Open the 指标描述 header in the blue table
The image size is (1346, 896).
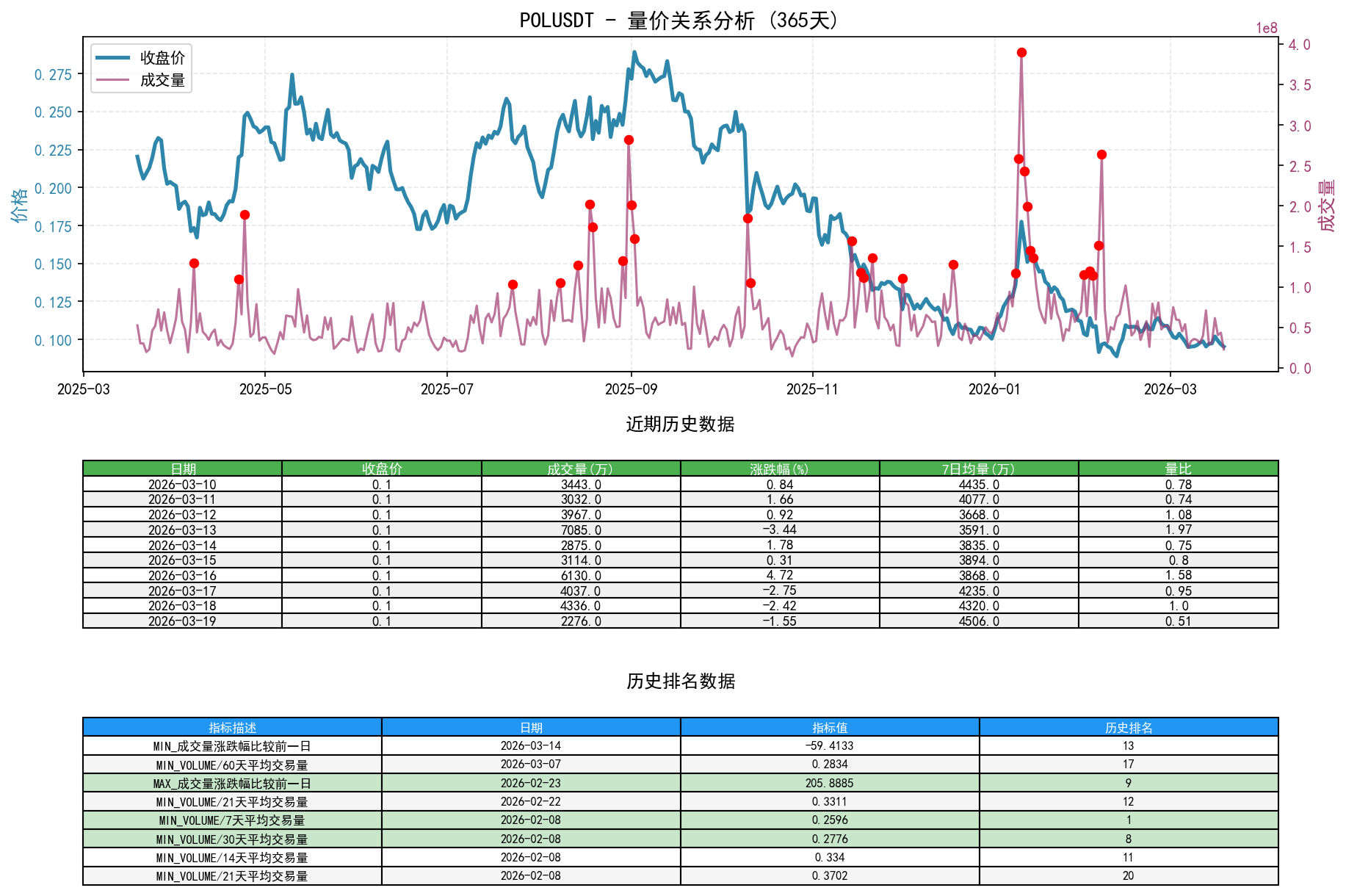(232, 728)
